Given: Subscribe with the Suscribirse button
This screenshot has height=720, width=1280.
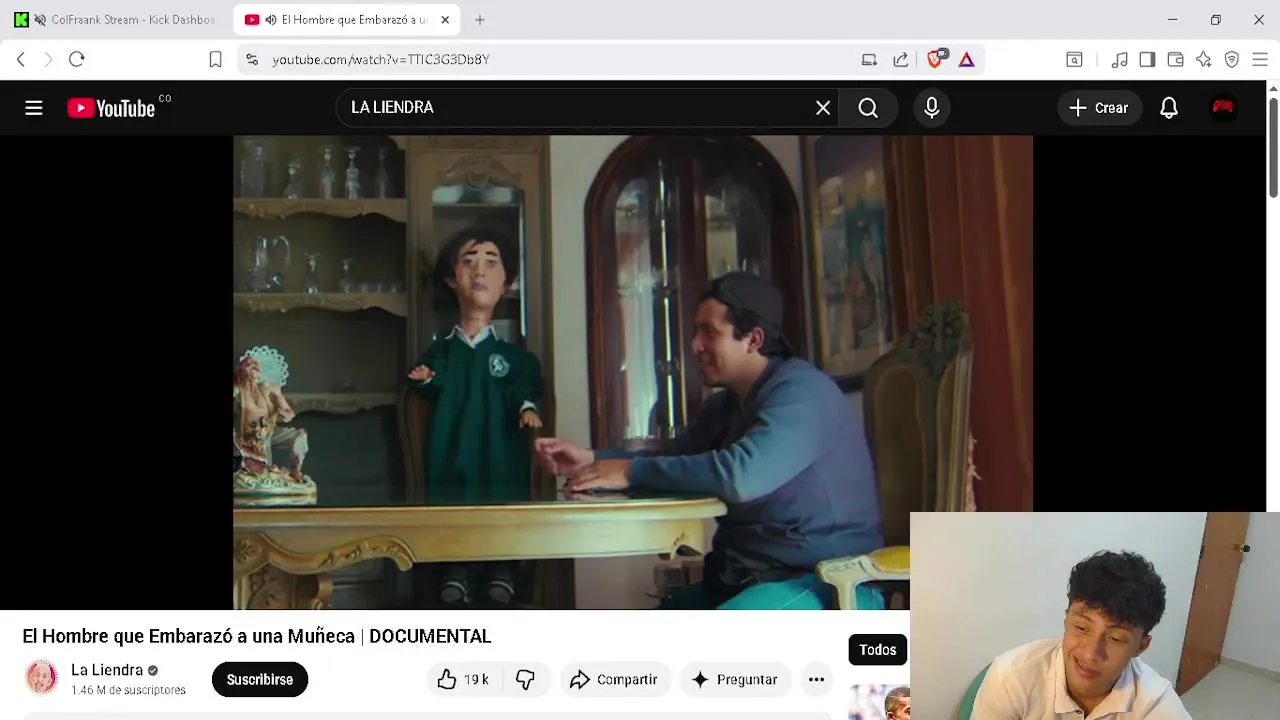Looking at the screenshot, I should [x=260, y=680].
